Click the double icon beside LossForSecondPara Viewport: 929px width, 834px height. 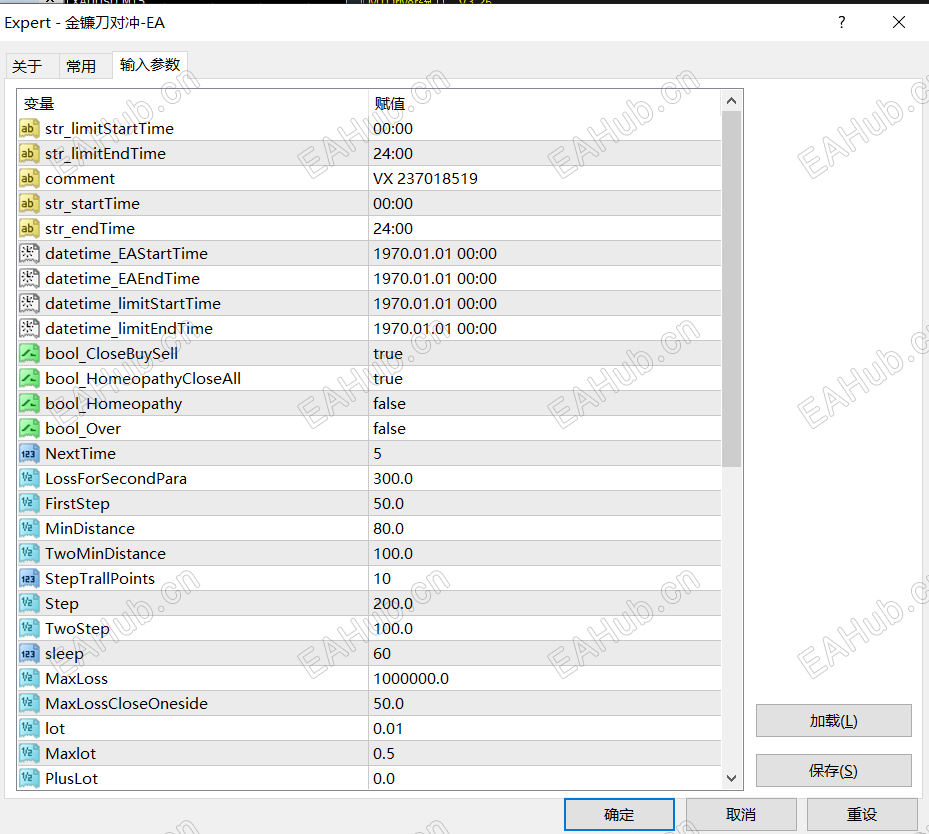click(28, 479)
